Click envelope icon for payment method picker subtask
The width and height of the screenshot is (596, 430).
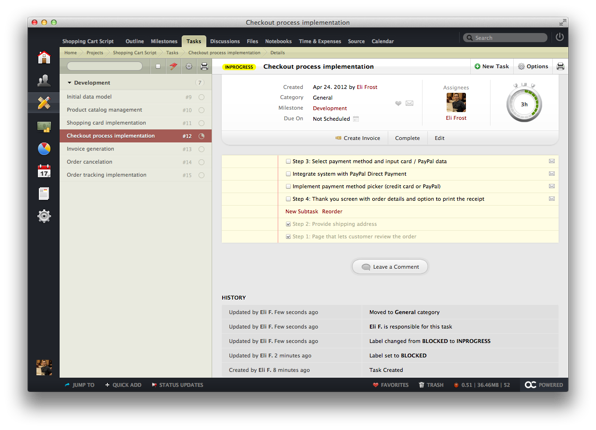[x=552, y=186]
